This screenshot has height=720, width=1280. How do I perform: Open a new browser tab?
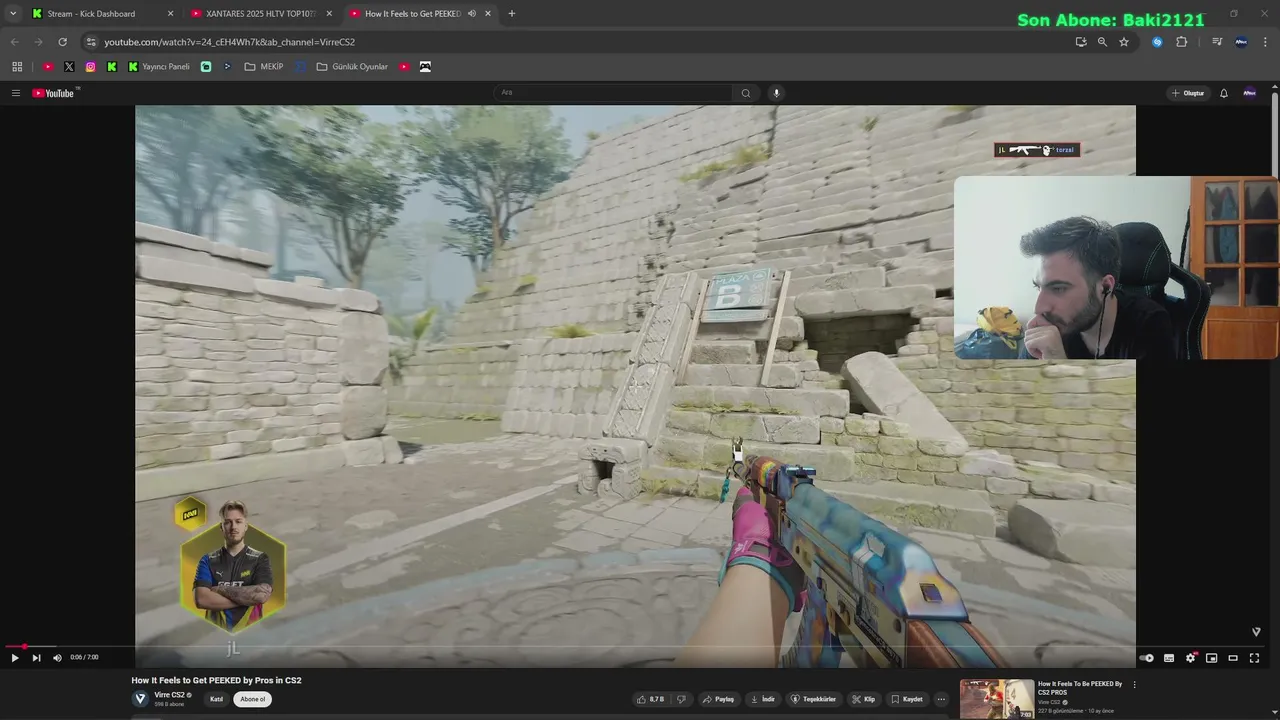(511, 14)
